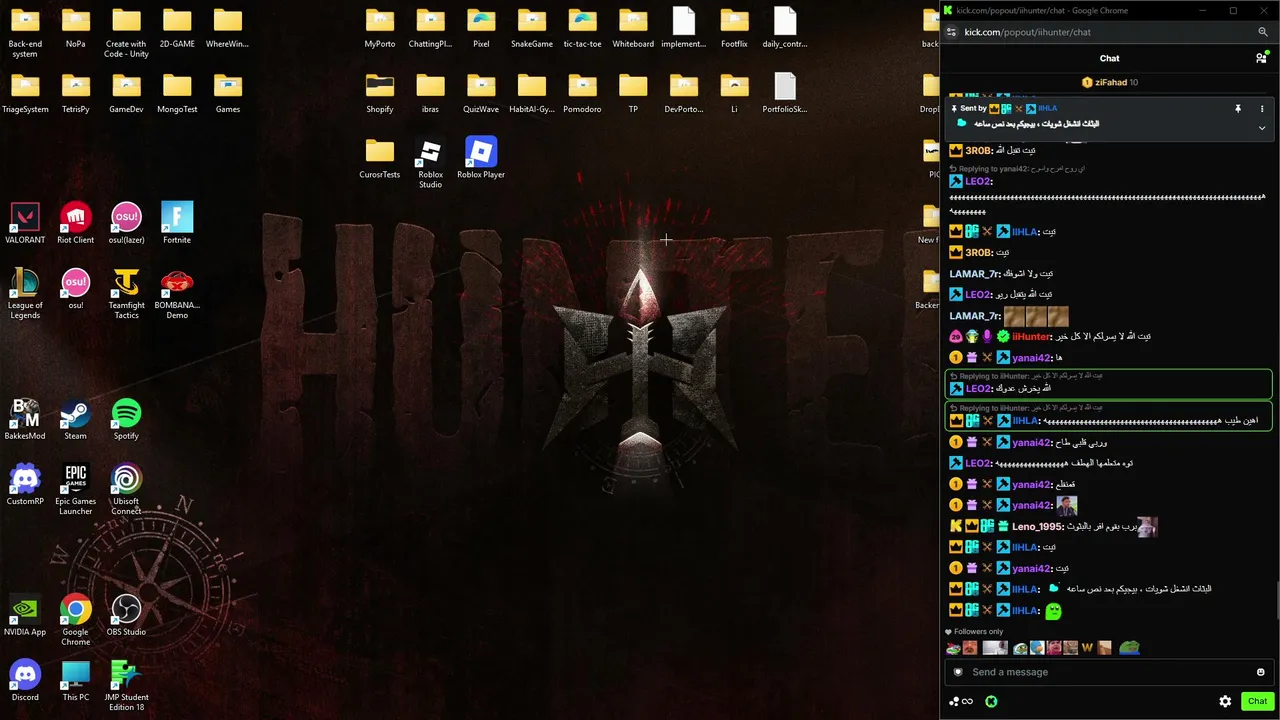Open zIFahad top gifter entry
The width and height of the screenshot is (1280, 720).
pos(1109,82)
